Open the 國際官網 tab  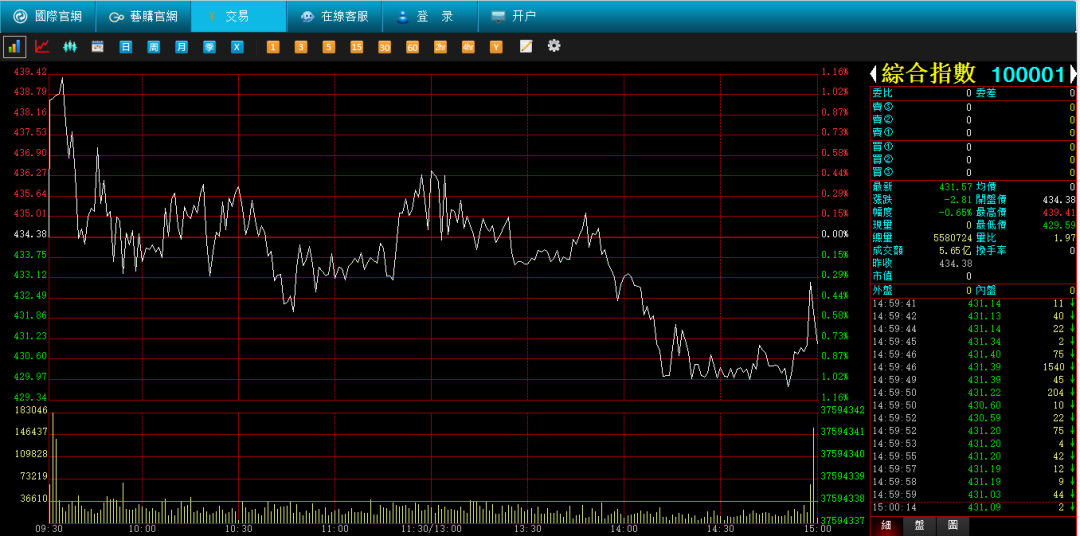(x=48, y=16)
